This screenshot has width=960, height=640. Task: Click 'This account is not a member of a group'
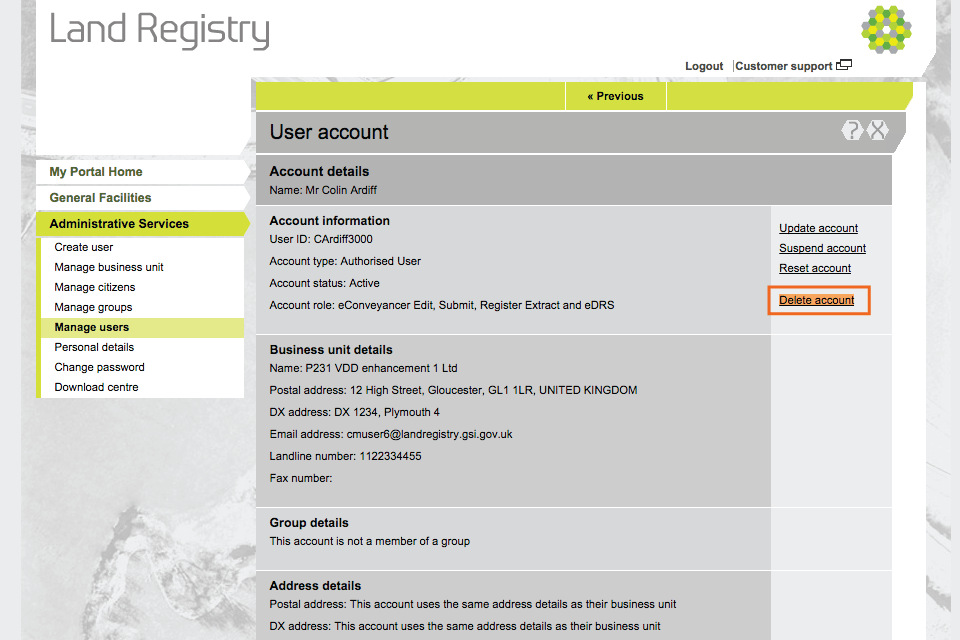tap(369, 541)
